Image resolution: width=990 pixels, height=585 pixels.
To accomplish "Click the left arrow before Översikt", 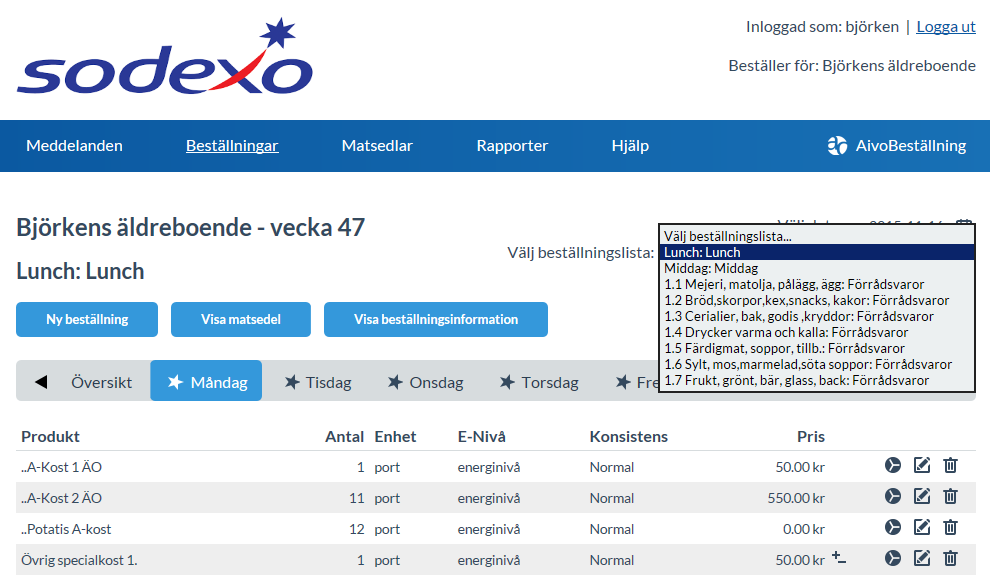I will [x=41, y=382].
